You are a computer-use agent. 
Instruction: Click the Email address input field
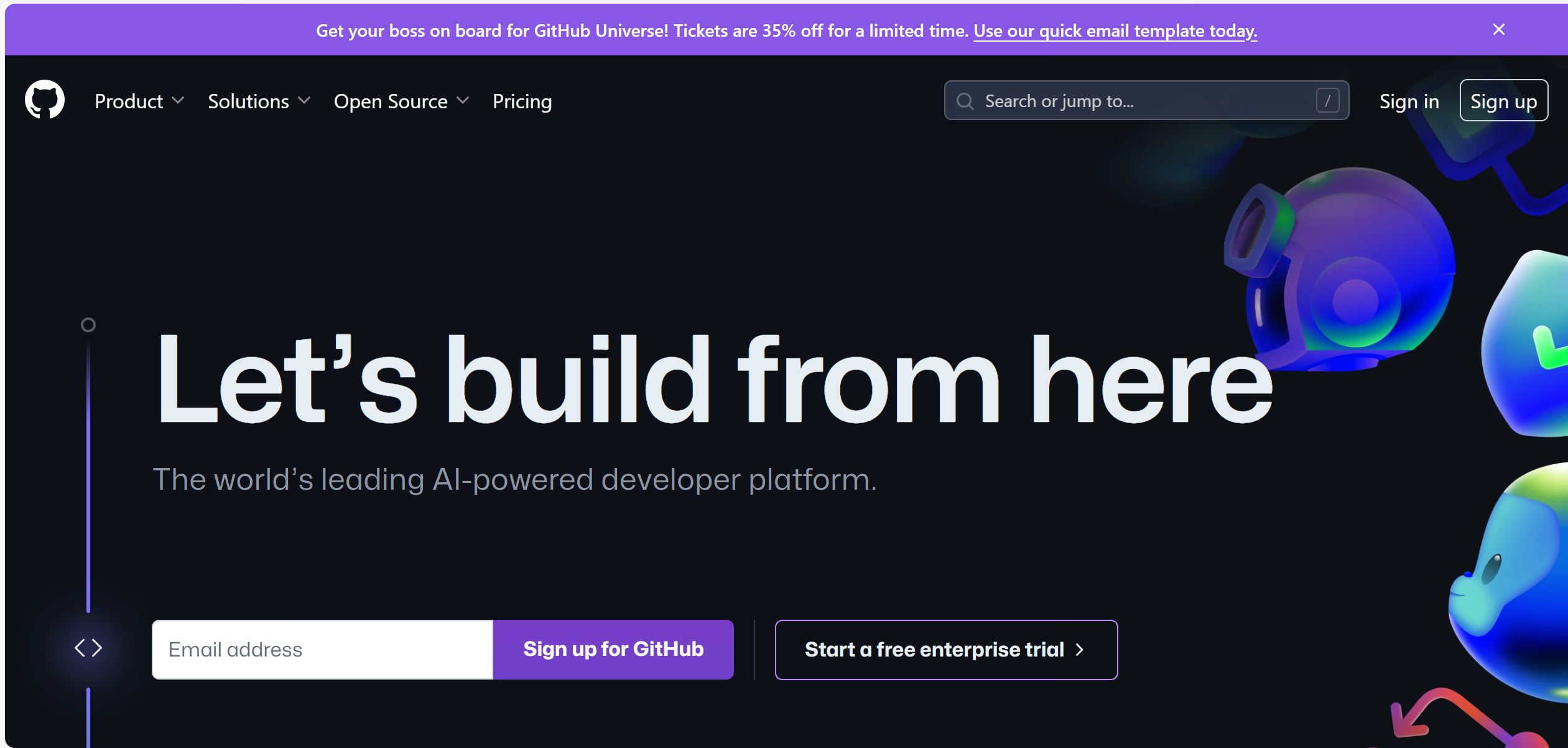pyautogui.click(x=322, y=650)
